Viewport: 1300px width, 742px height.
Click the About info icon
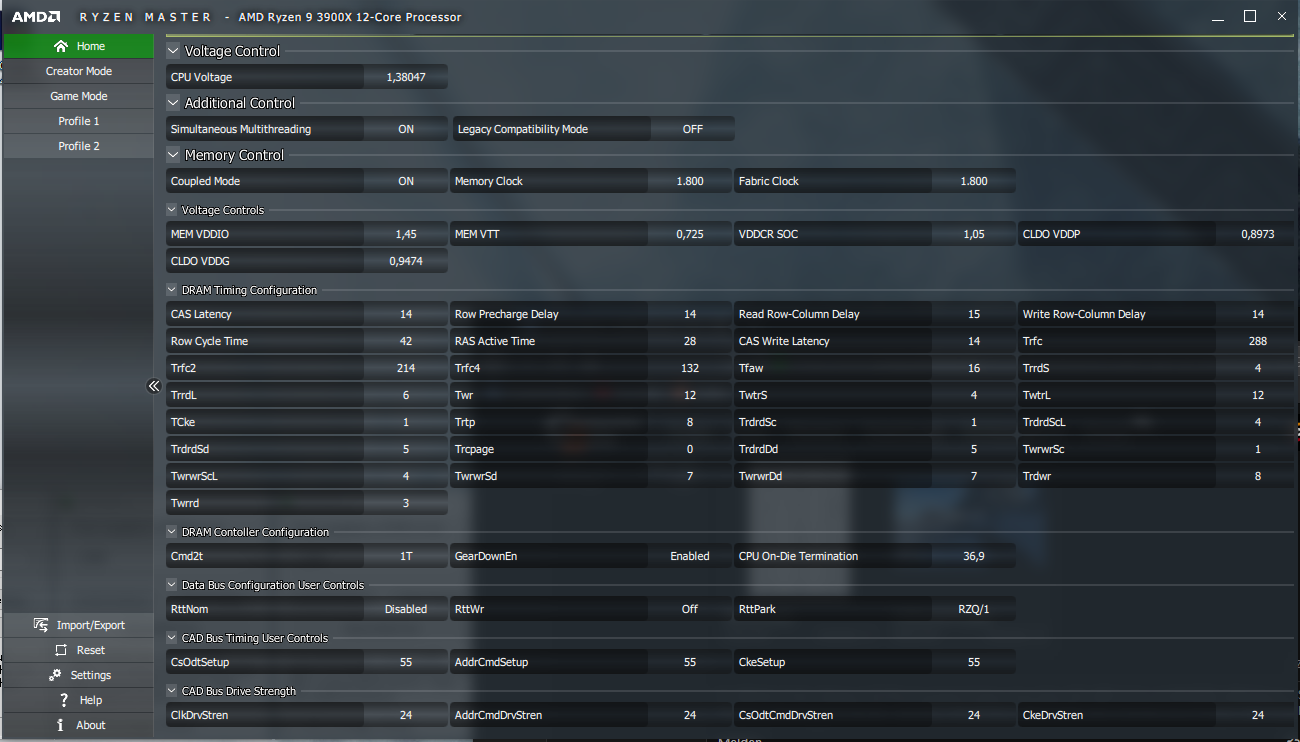61,725
